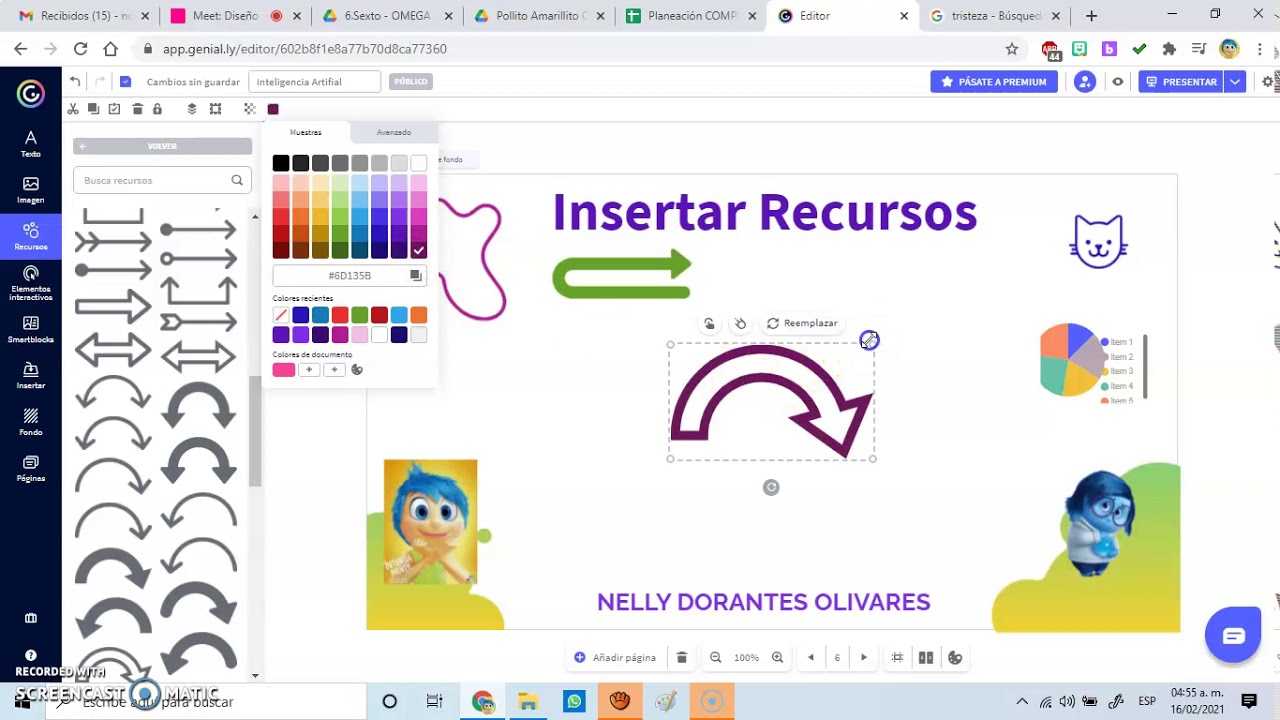Lock the selected element with padlock icon
The height and width of the screenshot is (720, 1280).
[x=157, y=108]
